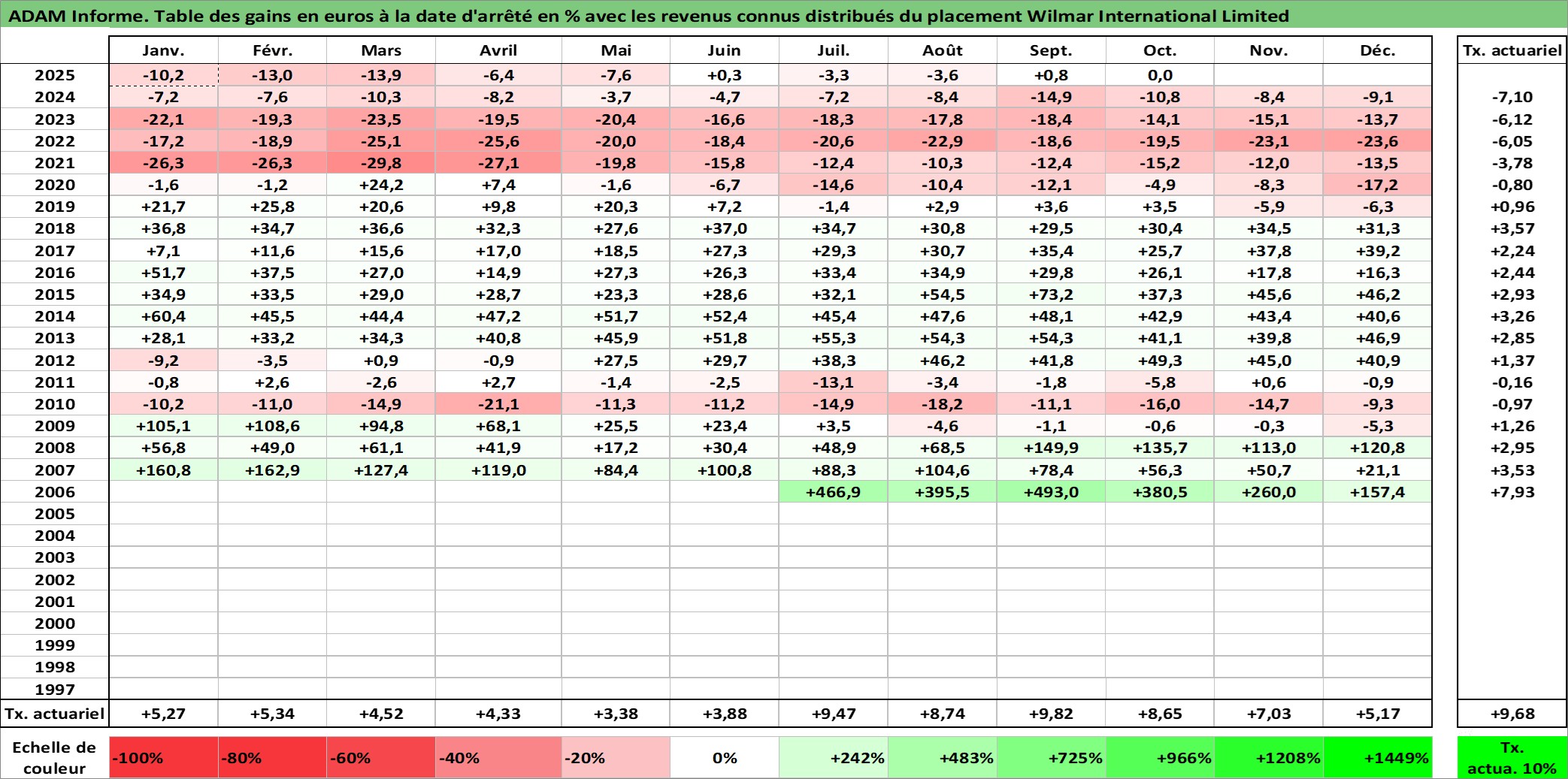The width and height of the screenshot is (1568, 779).
Task: Click the 2006 row label
Action: point(55,492)
